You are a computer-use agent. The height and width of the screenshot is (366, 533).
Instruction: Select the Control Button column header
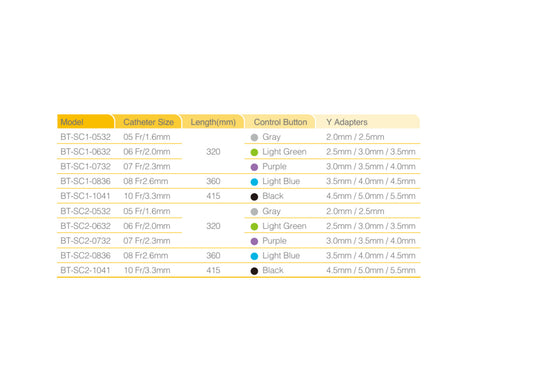280,122
